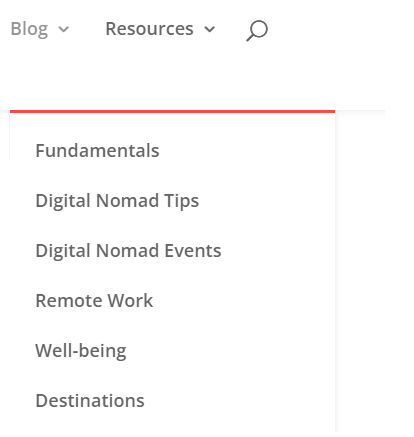Visit the Well-being blog section
The image size is (414, 437).
pyautogui.click(x=81, y=351)
